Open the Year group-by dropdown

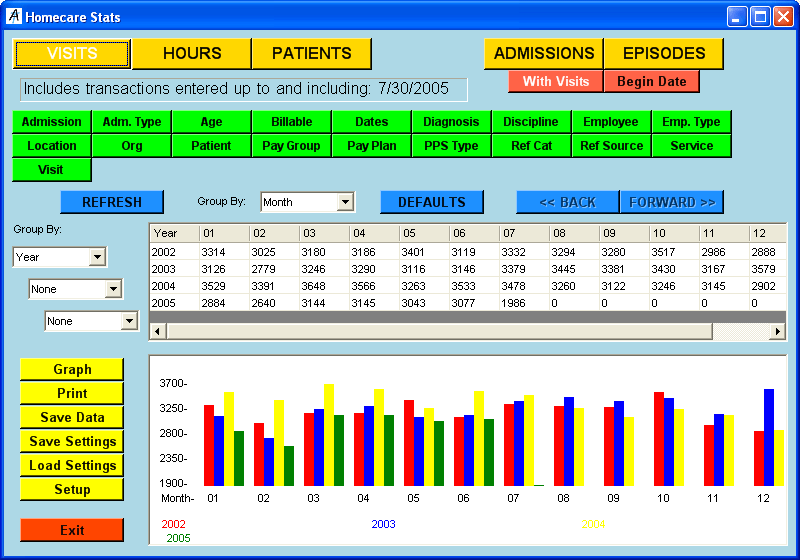click(97, 257)
